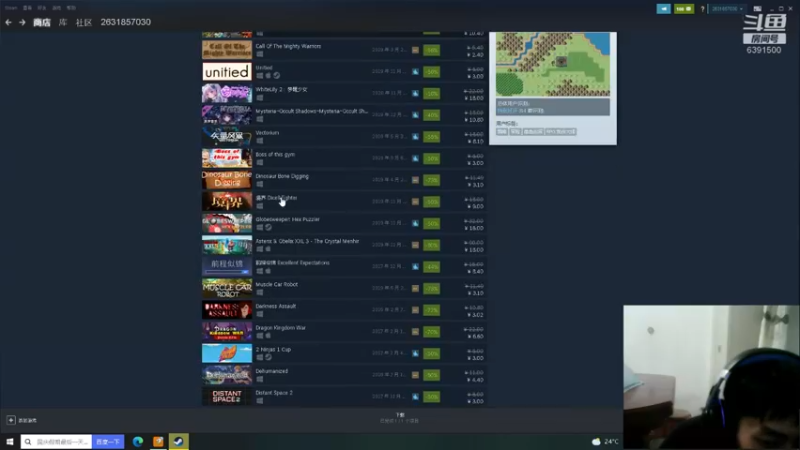Click the ¥ 18.00 price on Globesweeper row
The height and width of the screenshot is (450, 800).
tap(474, 228)
